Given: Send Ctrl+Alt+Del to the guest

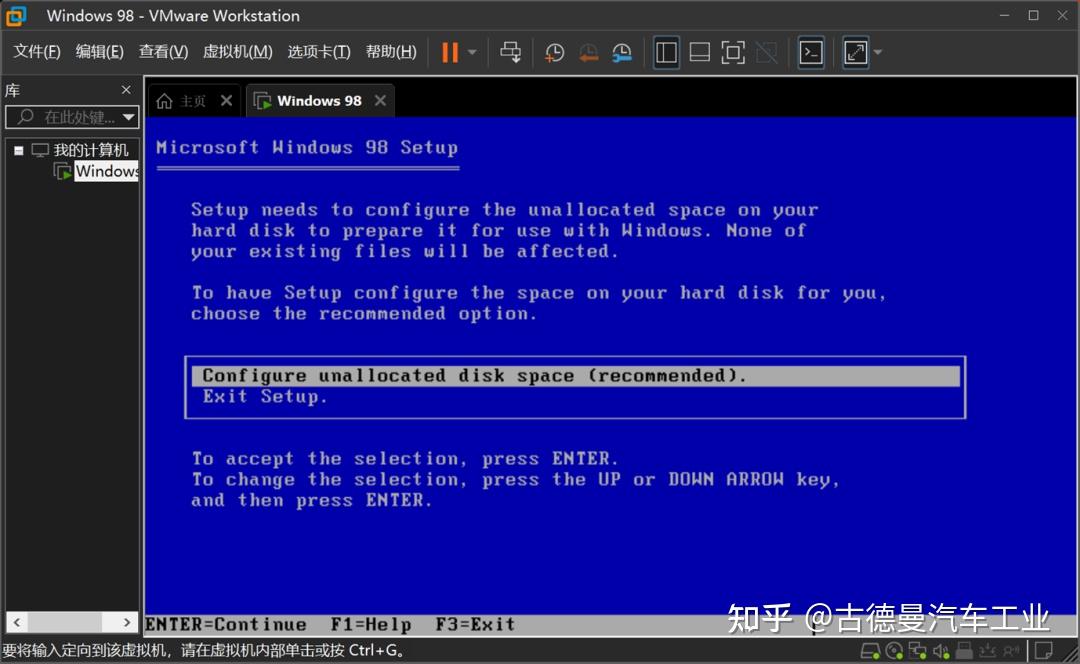Looking at the screenshot, I should [x=511, y=52].
